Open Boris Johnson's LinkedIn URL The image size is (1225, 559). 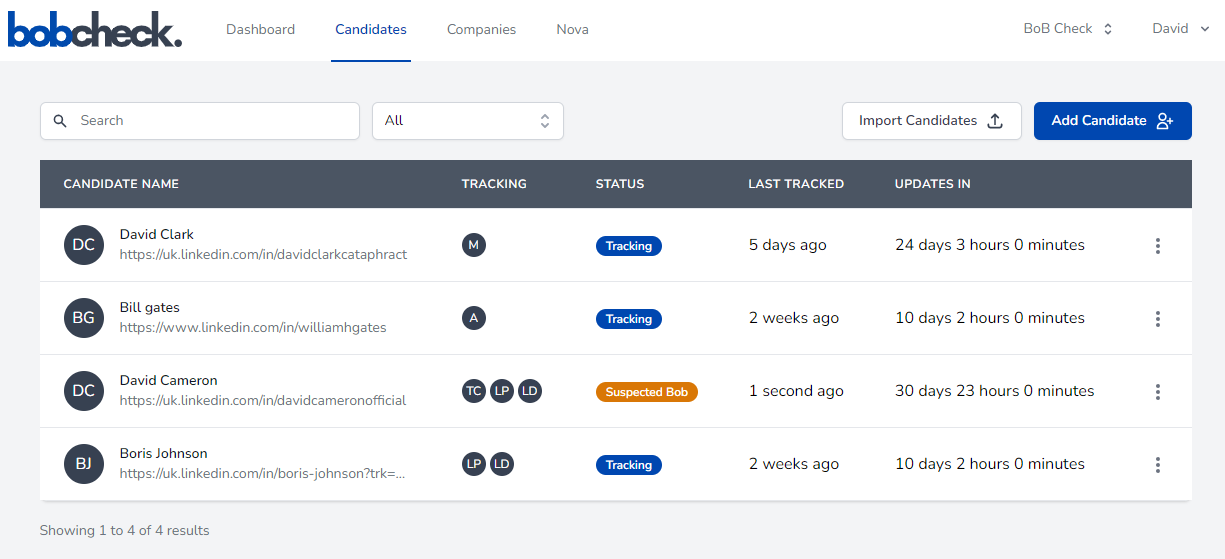[x=262, y=474]
